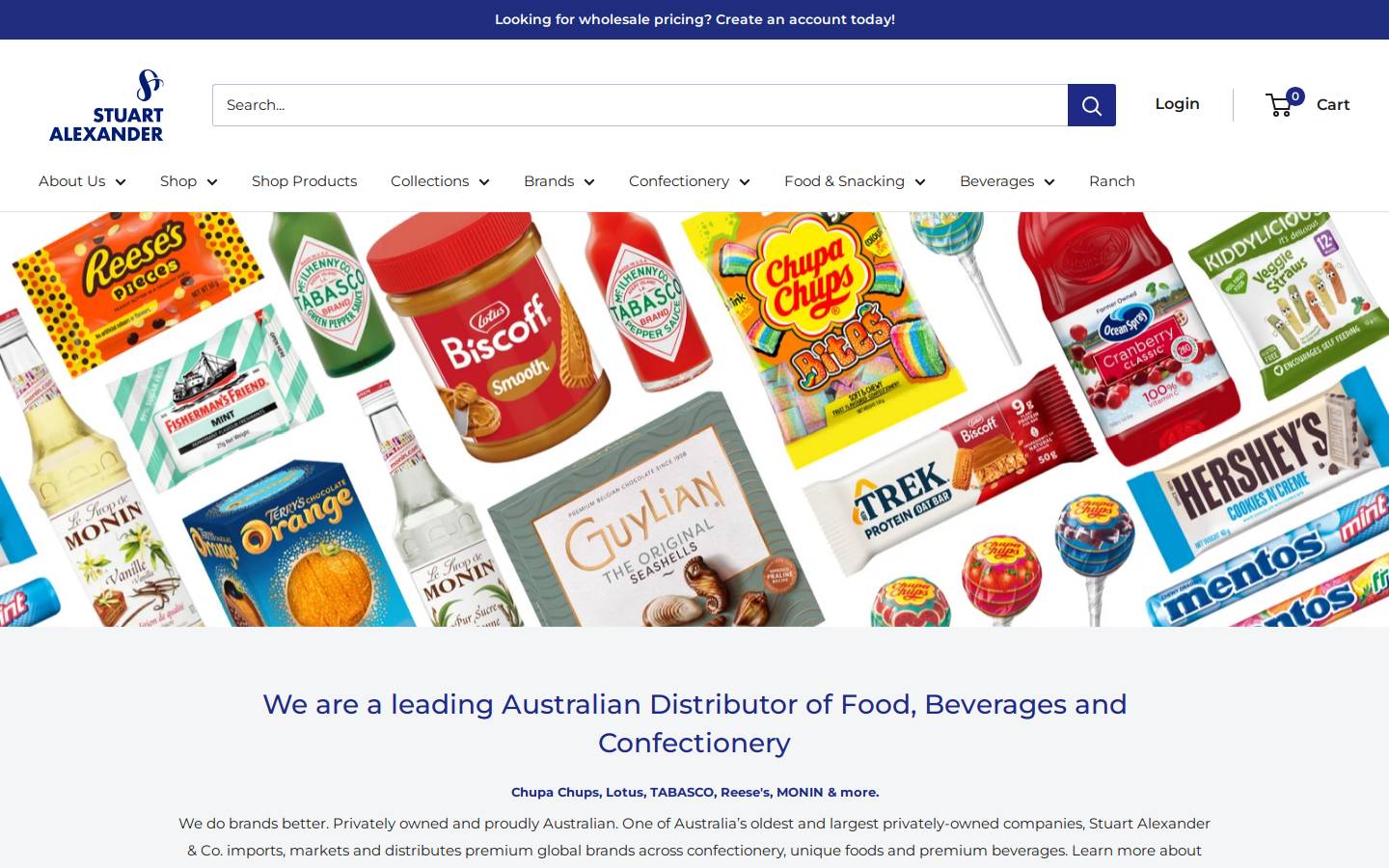
Task: Expand the Shop chevron arrow
Action: click(x=212, y=182)
